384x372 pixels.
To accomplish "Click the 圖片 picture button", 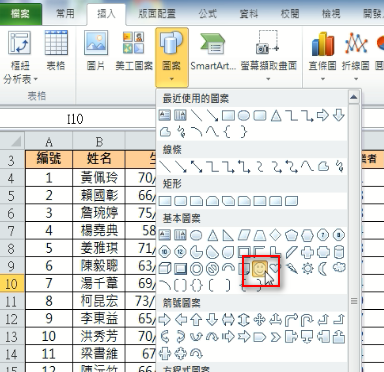I will click(x=96, y=51).
